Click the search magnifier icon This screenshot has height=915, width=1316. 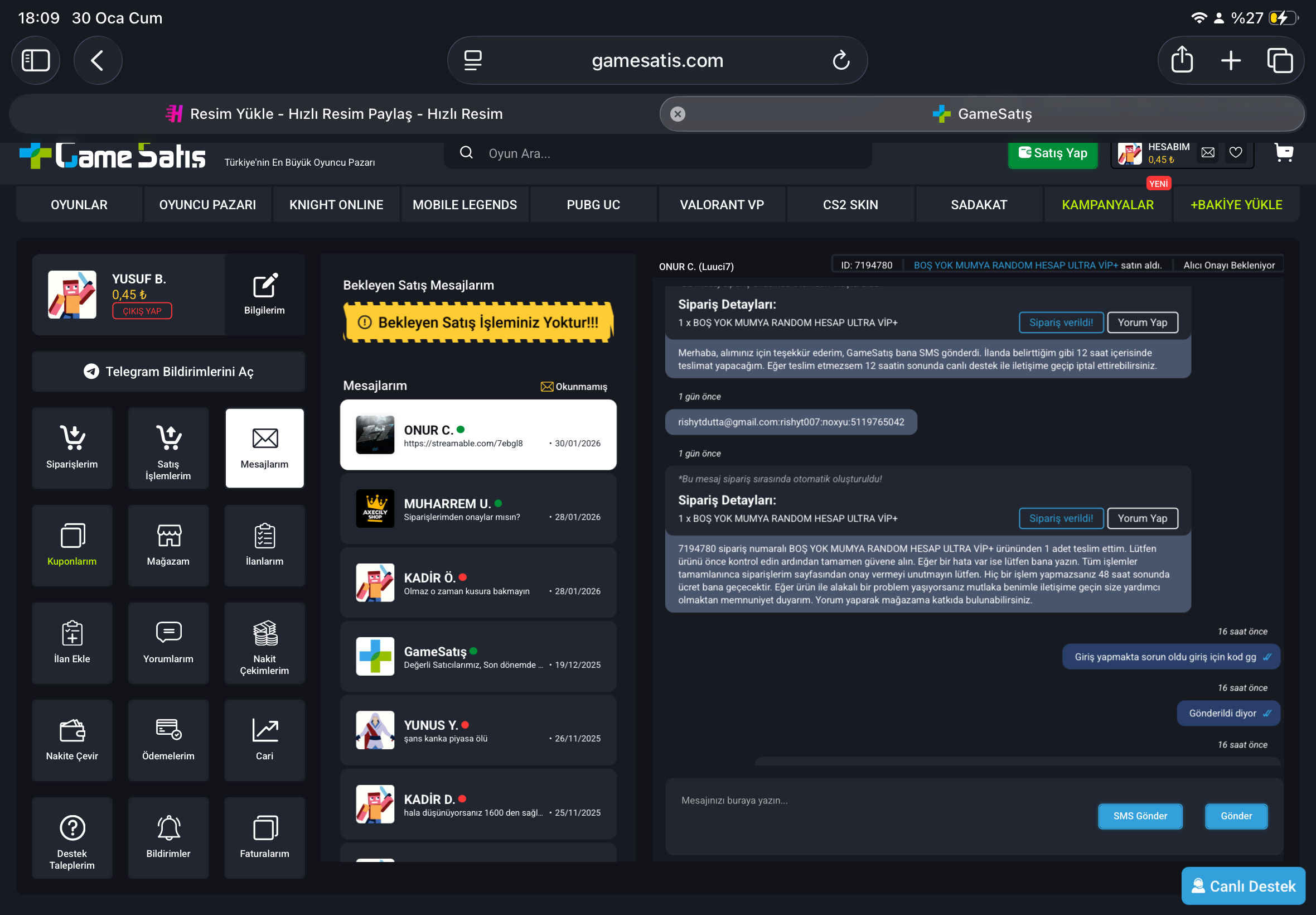(x=466, y=152)
